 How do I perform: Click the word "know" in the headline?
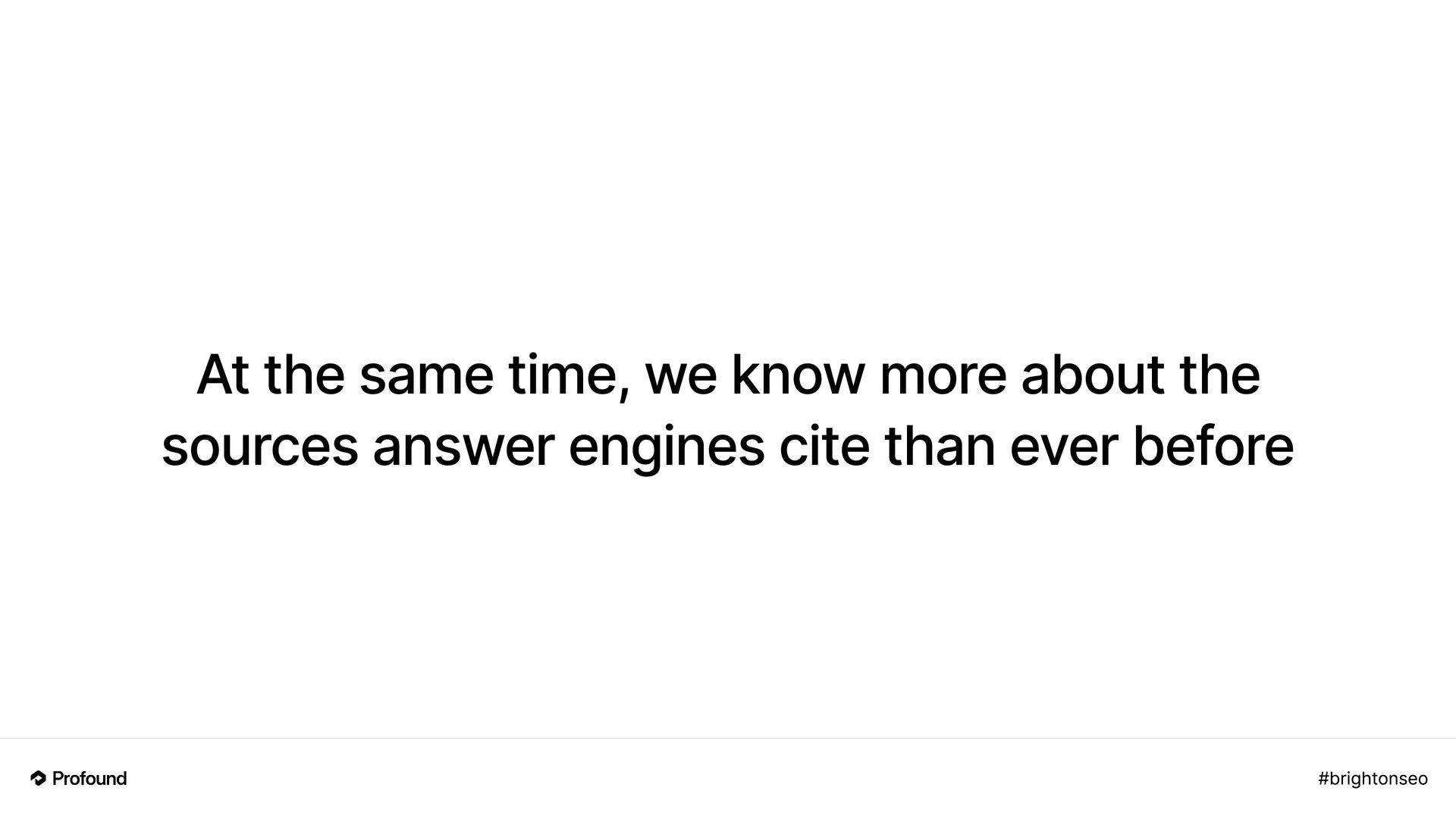797,375
